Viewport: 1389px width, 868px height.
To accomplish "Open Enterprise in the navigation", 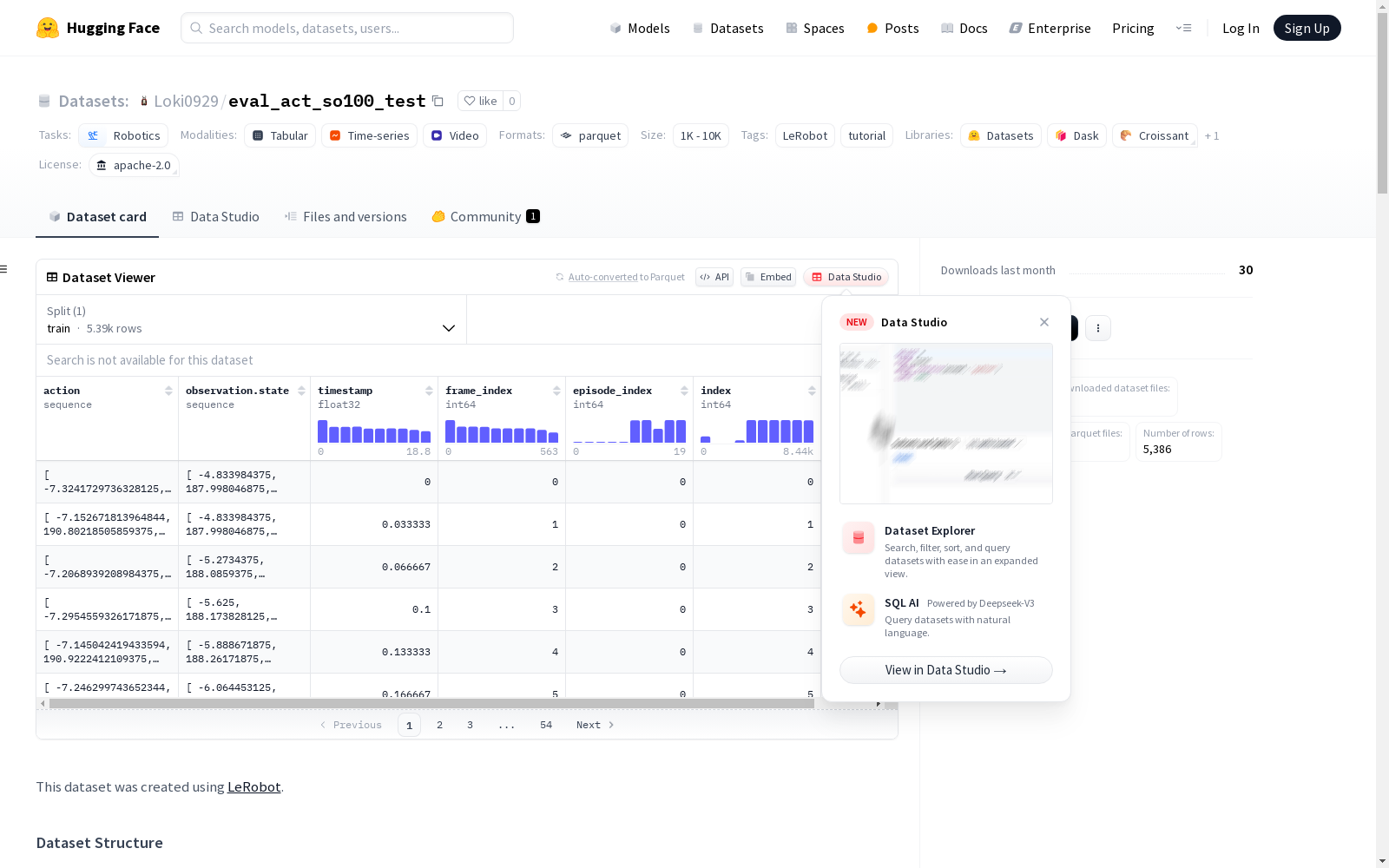I will (1050, 29).
